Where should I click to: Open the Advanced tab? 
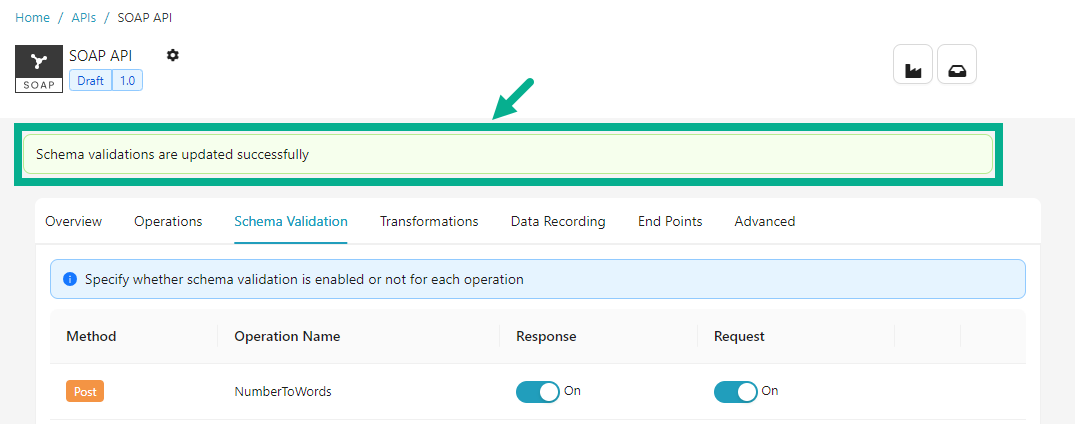click(764, 221)
